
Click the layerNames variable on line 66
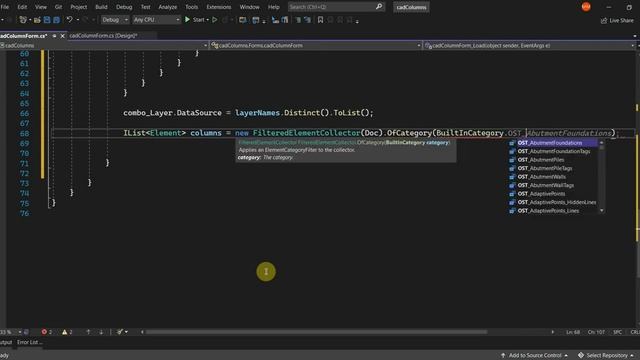[x=257, y=113]
